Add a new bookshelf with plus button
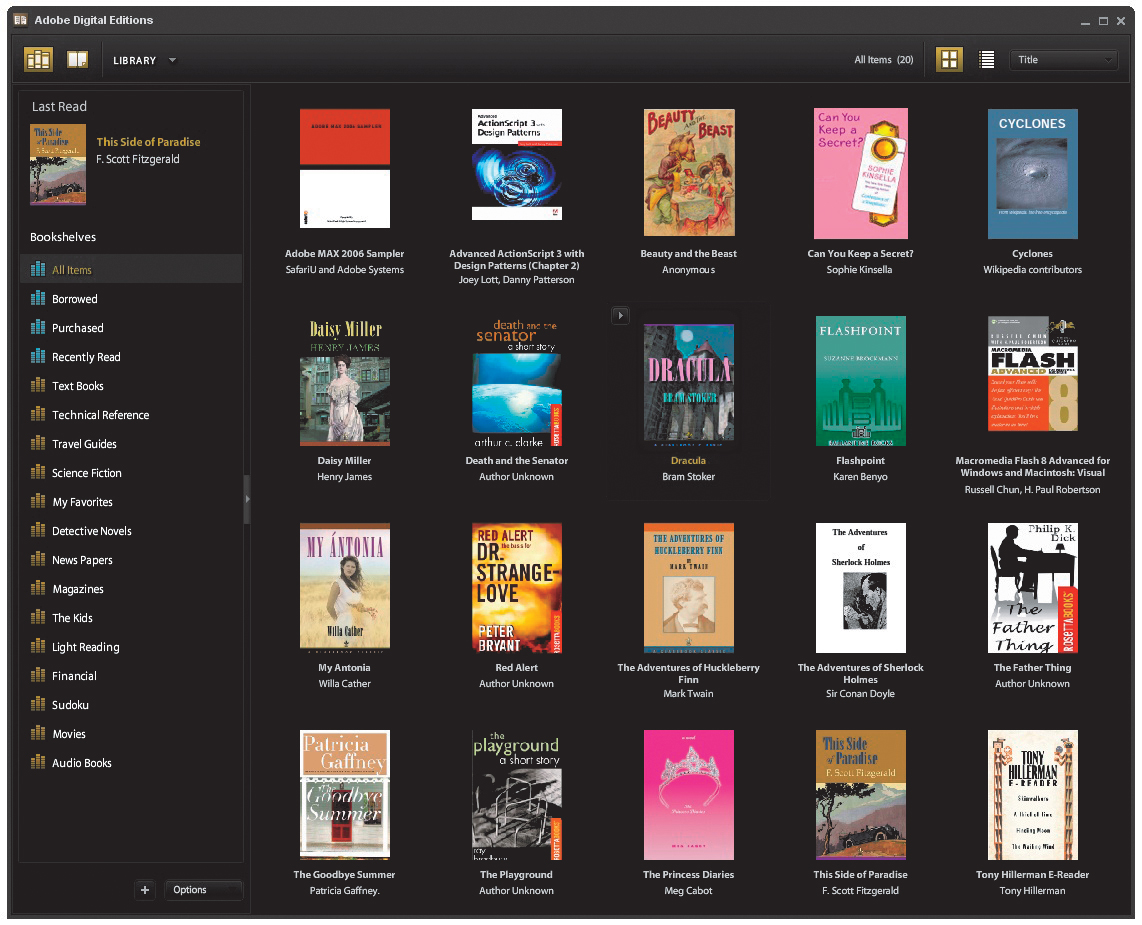This screenshot has width=1142, height=925. 145,890
